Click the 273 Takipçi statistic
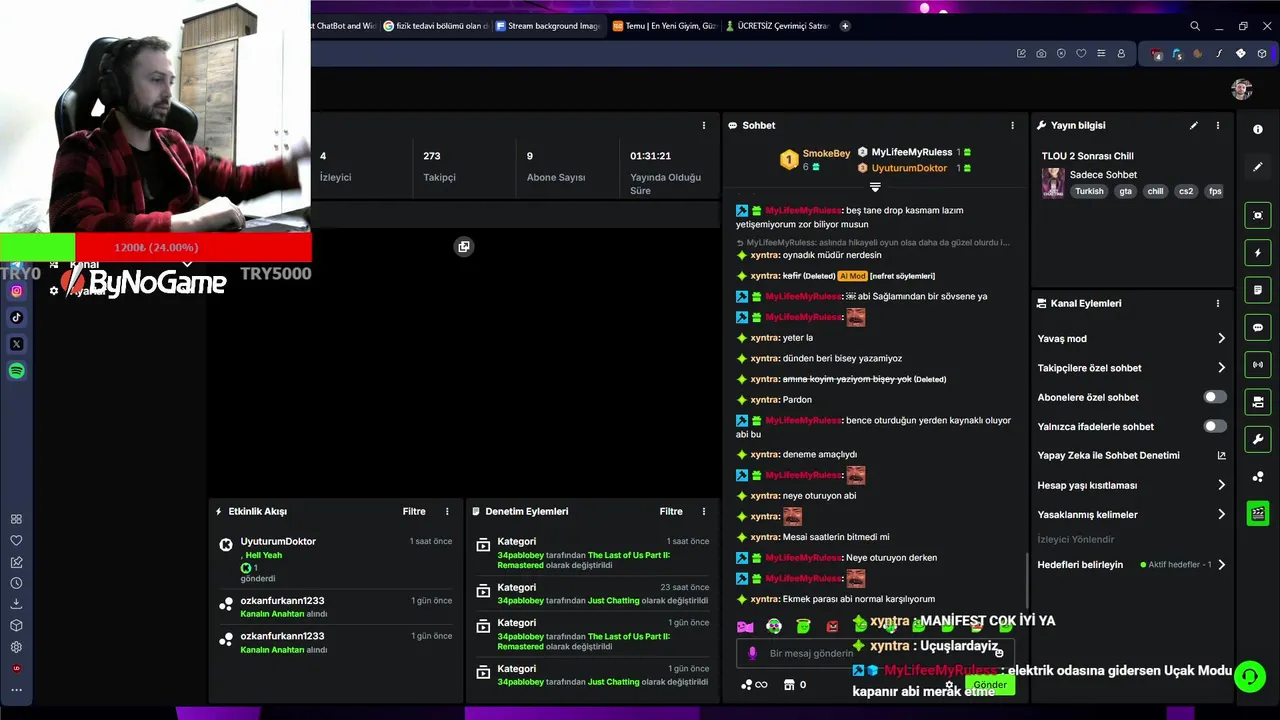The height and width of the screenshot is (720, 1280). (438, 166)
